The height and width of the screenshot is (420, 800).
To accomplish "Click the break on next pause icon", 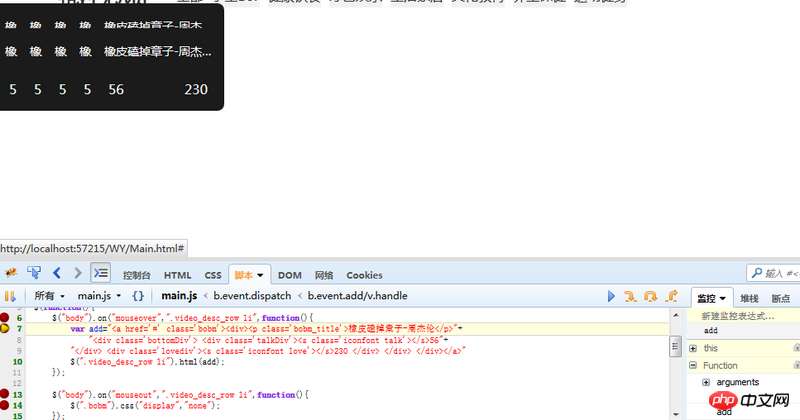I will coord(10,296).
